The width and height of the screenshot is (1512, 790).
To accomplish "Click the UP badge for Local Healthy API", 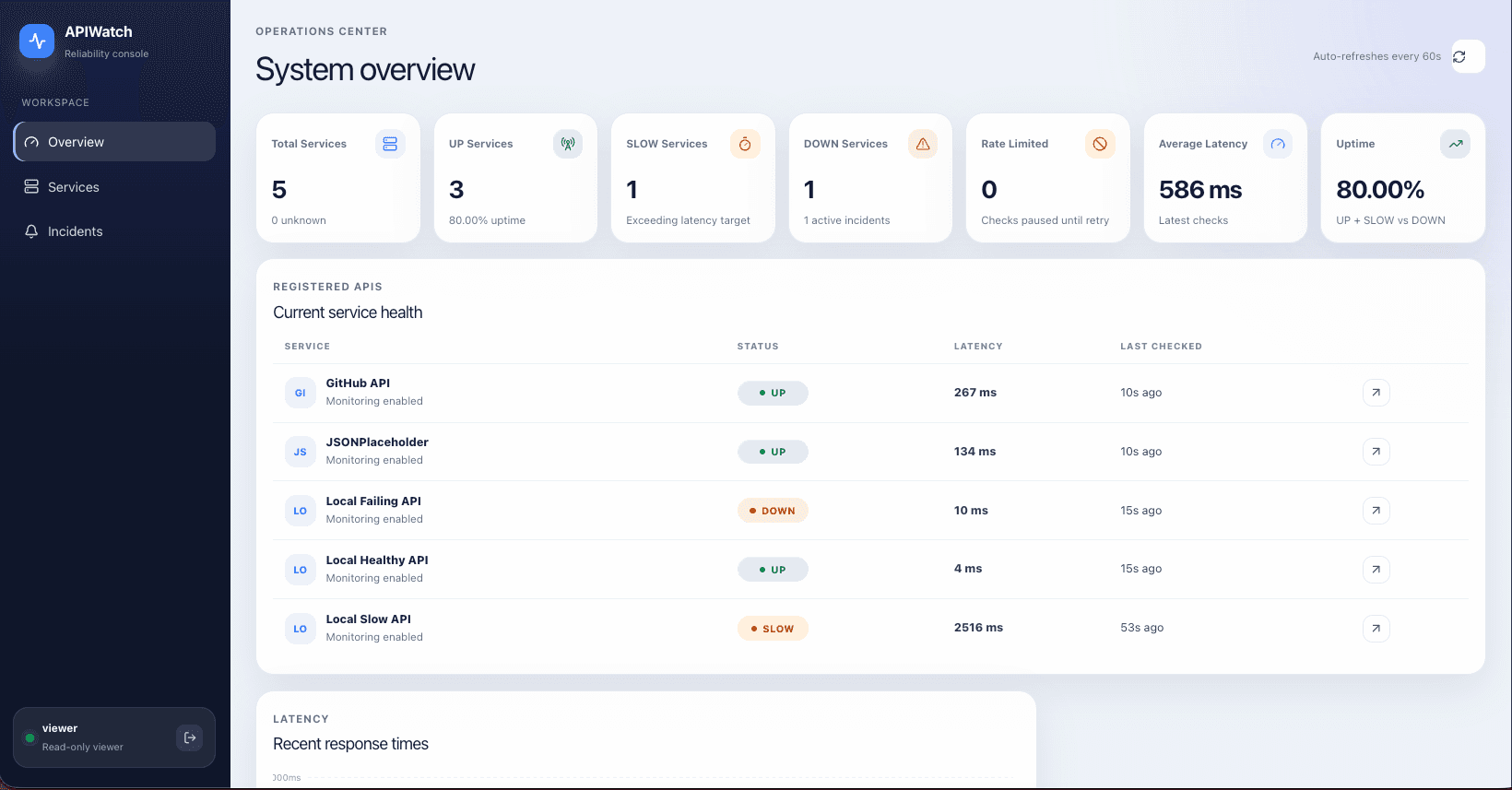I will pyautogui.click(x=773, y=570).
